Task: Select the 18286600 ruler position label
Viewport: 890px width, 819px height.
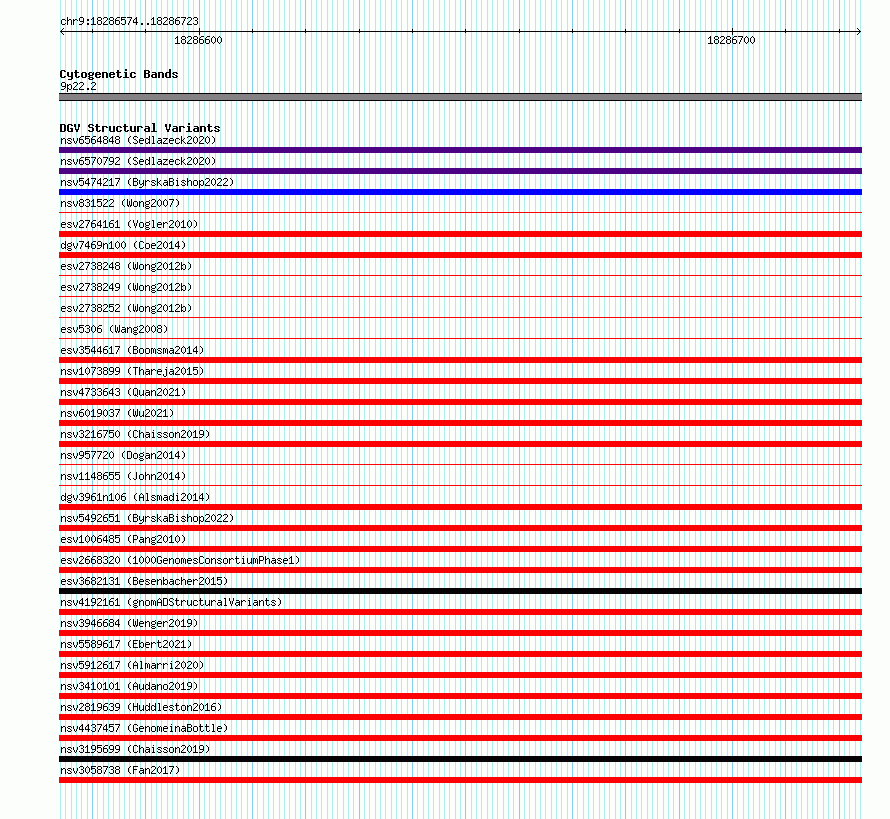Action: pyautogui.click(x=198, y=40)
